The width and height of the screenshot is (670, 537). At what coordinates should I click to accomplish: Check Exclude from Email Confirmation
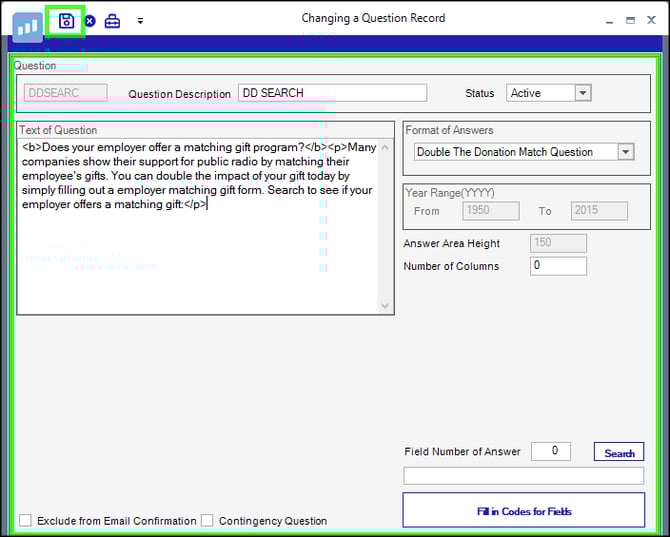pyautogui.click(x=26, y=520)
